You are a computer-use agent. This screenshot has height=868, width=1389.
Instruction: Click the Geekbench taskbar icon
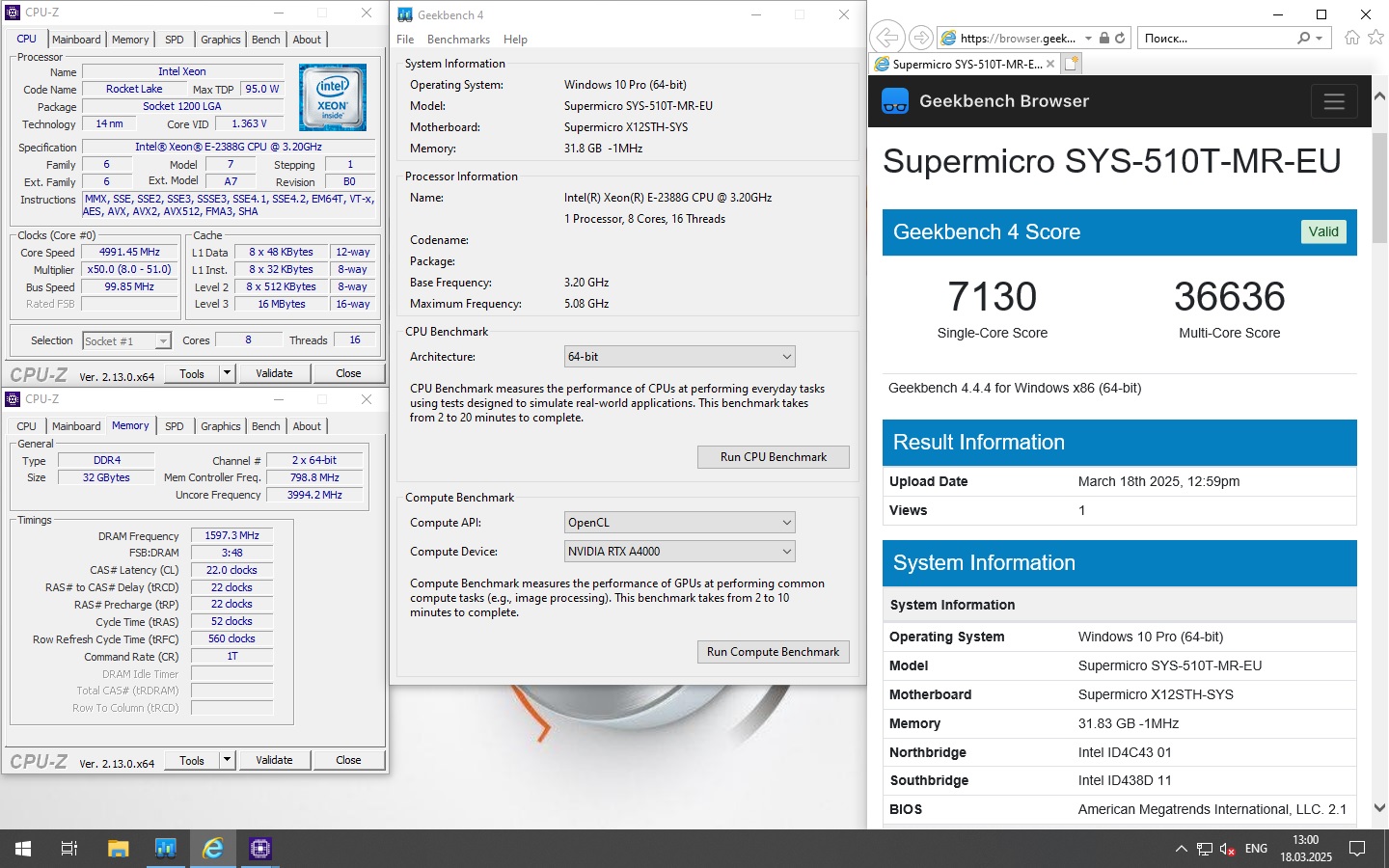pos(166,849)
